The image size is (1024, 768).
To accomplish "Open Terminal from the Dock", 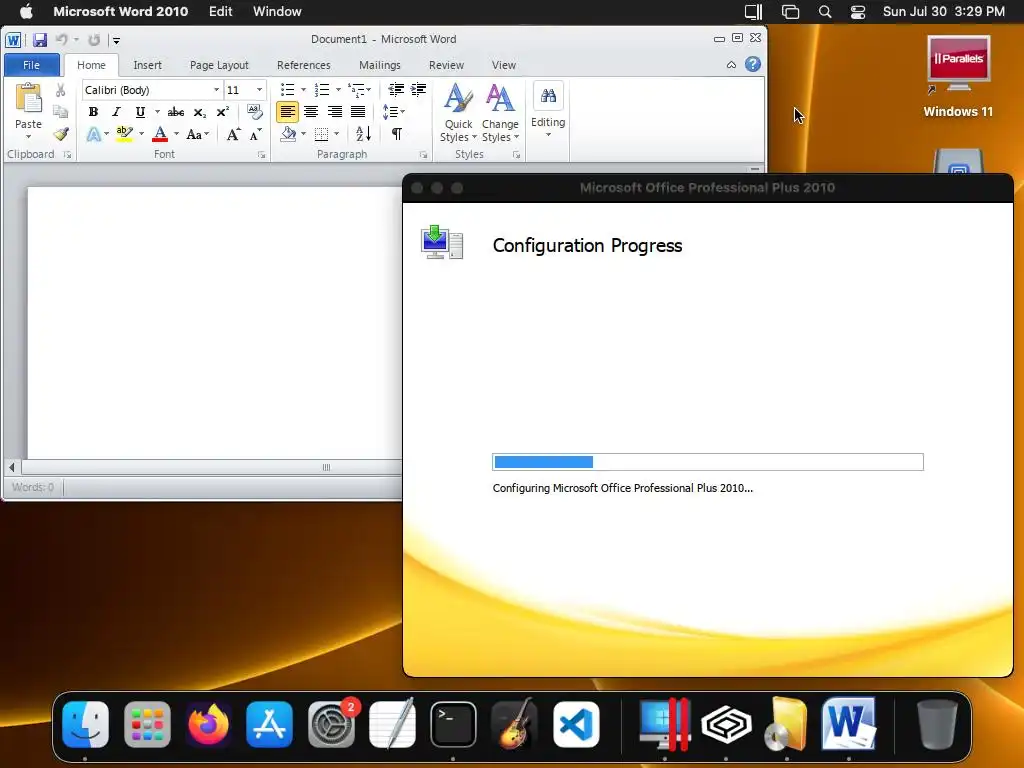I will point(453,724).
